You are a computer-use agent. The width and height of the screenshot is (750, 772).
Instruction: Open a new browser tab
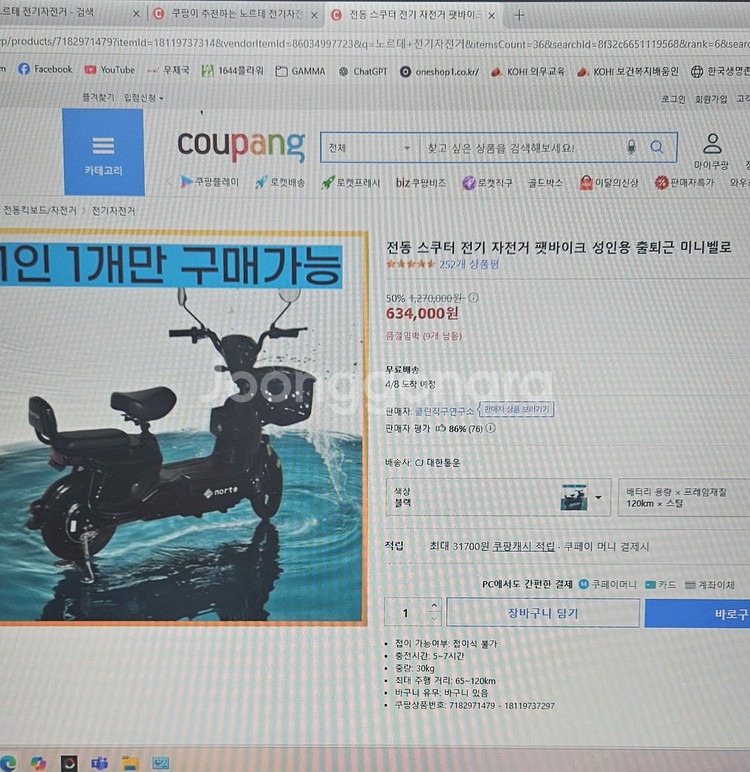point(519,15)
